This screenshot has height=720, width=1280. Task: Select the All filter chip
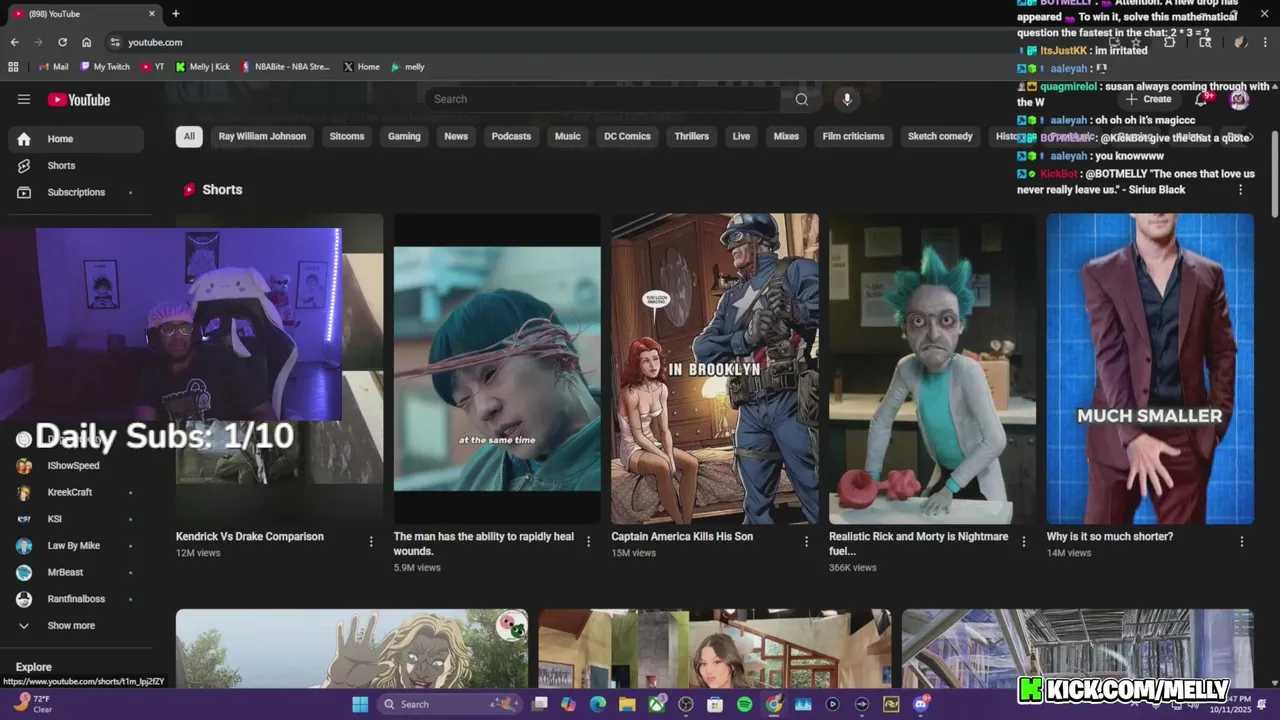(x=189, y=136)
